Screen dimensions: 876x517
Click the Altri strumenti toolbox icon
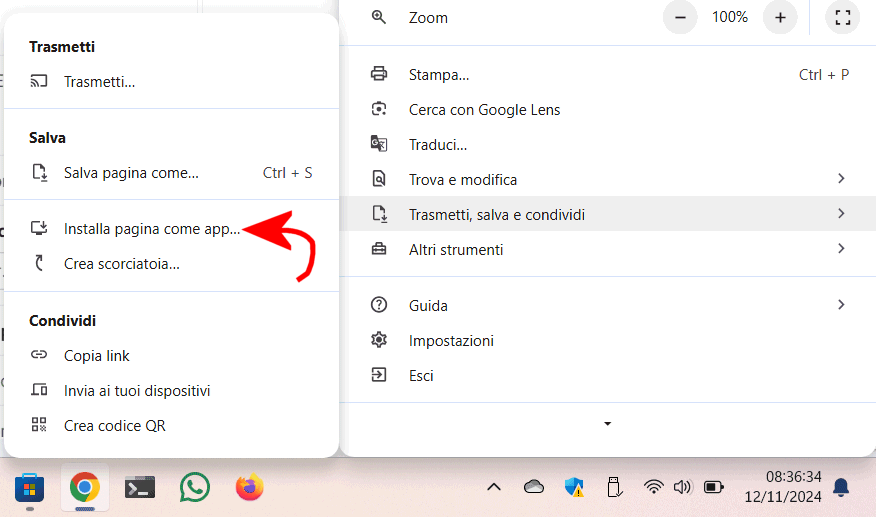(379, 249)
